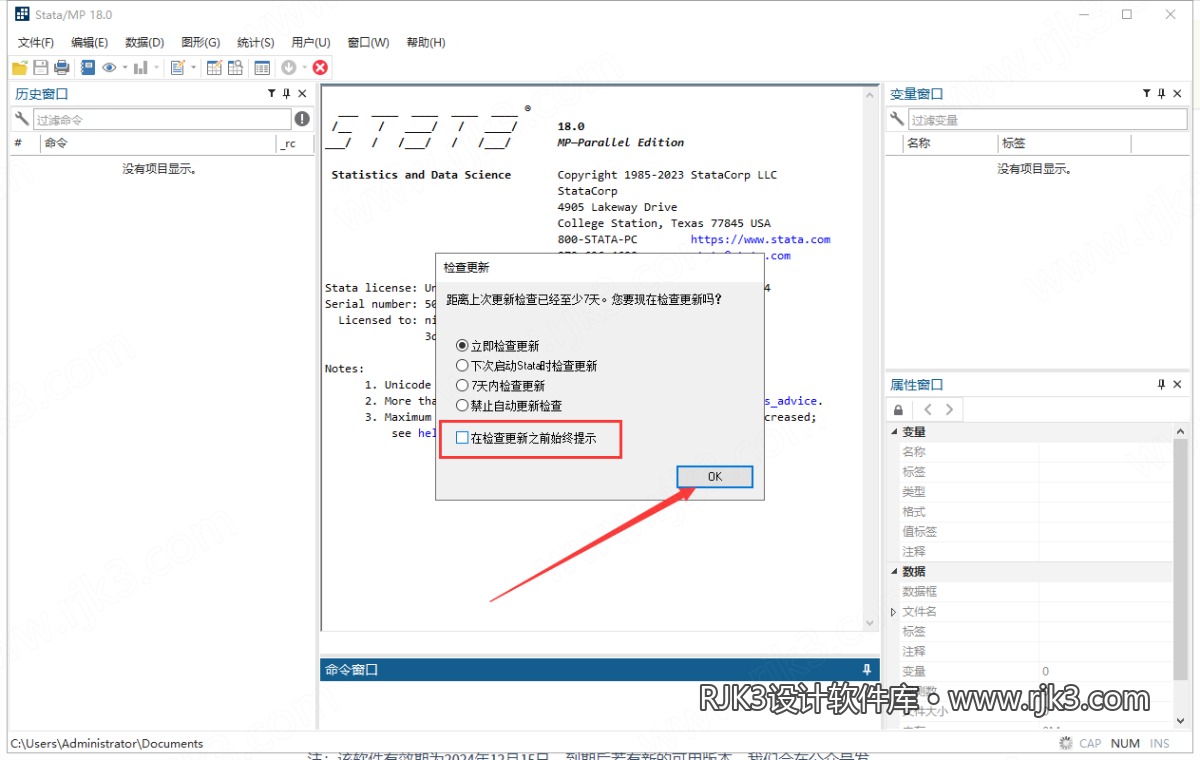The width and height of the screenshot is (1200, 760).
Task: Open the 帮助(H) menu
Action: pyautogui.click(x=426, y=42)
